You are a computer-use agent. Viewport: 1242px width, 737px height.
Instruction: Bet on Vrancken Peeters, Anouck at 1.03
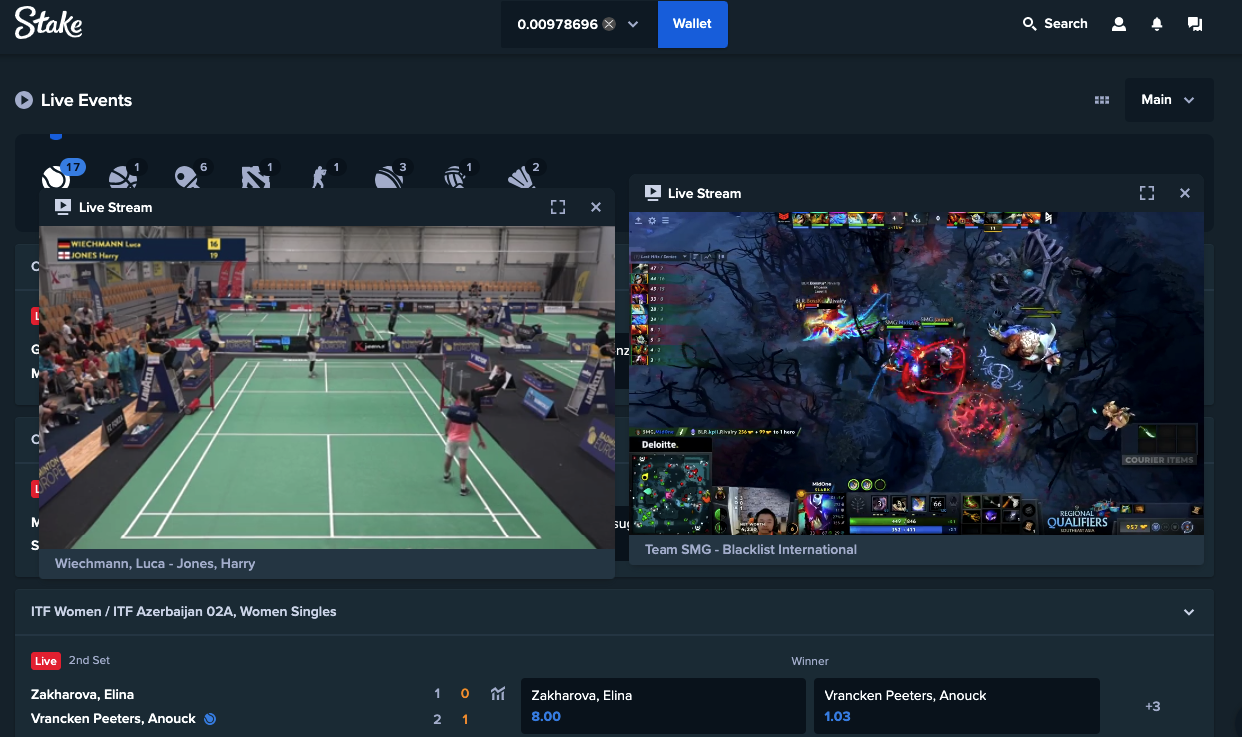coord(957,706)
